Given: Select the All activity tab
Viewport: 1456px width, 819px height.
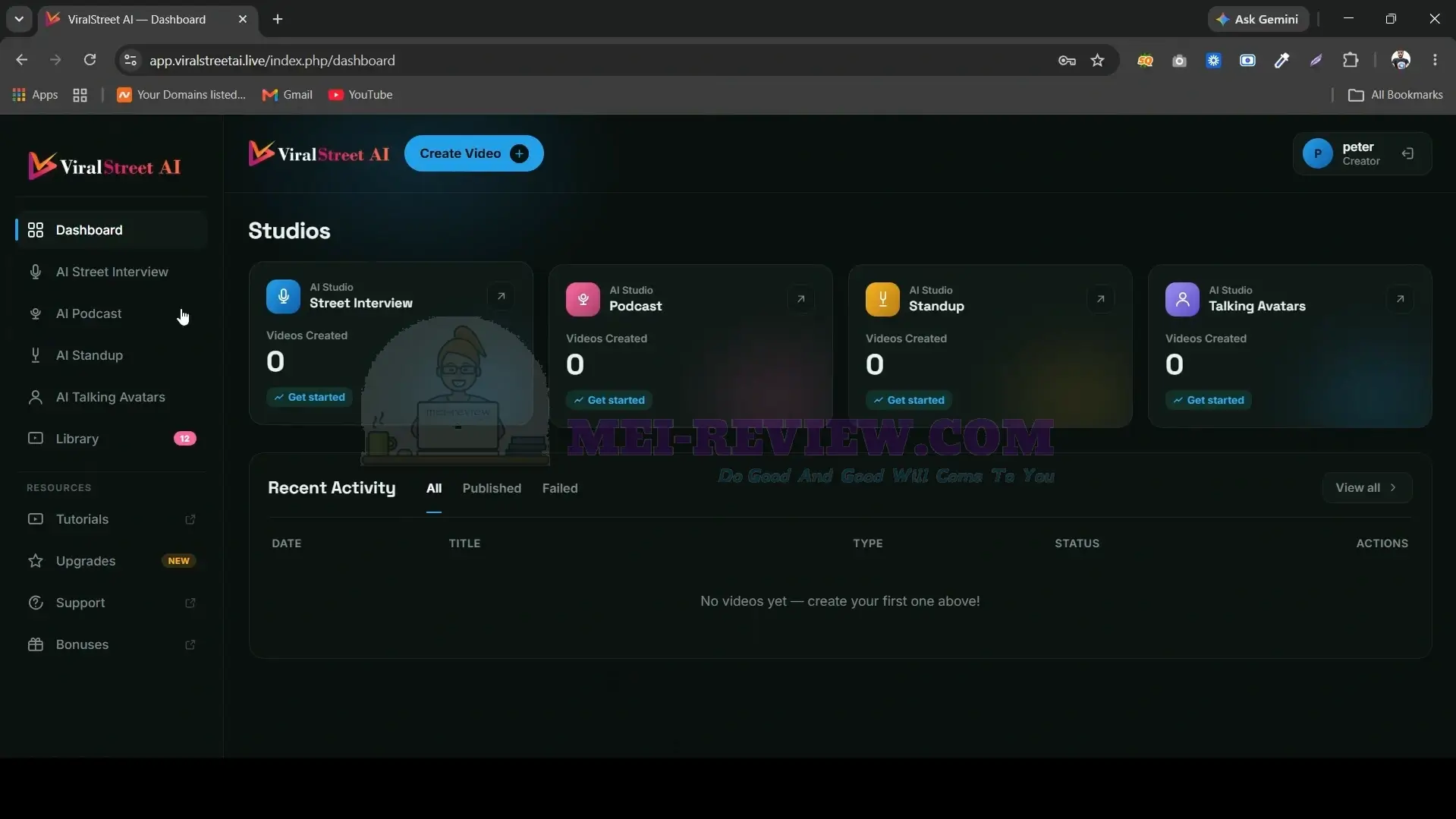Looking at the screenshot, I should (434, 488).
